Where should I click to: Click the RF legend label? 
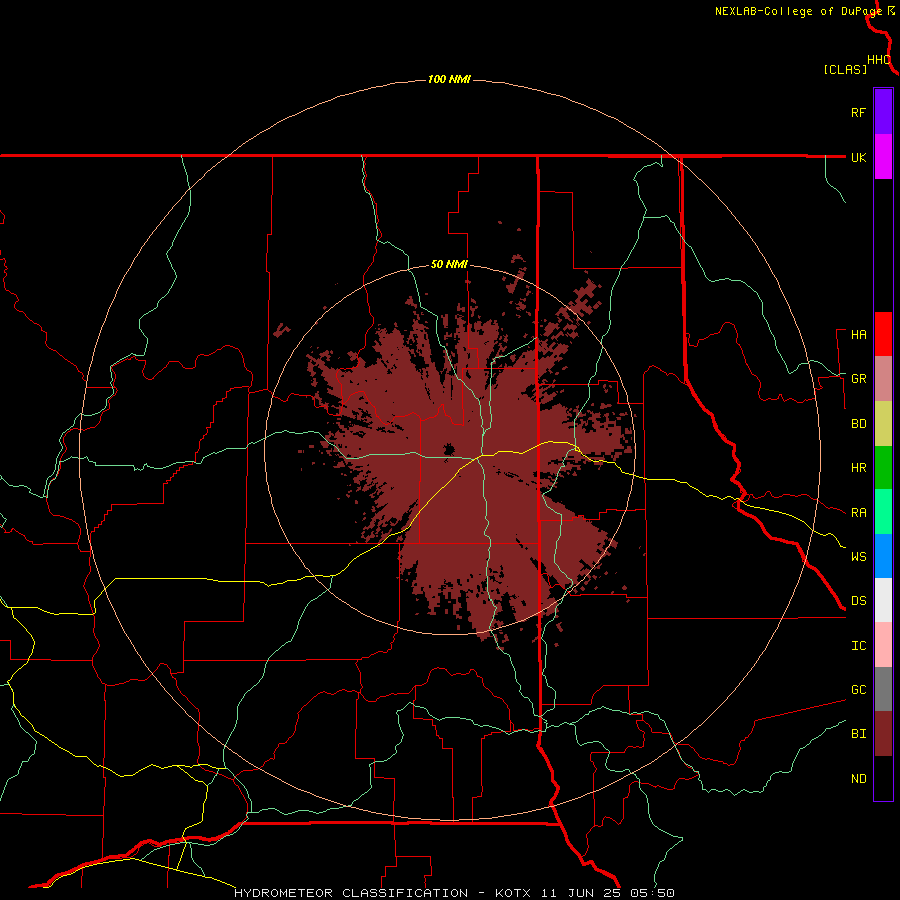pos(858,112)
